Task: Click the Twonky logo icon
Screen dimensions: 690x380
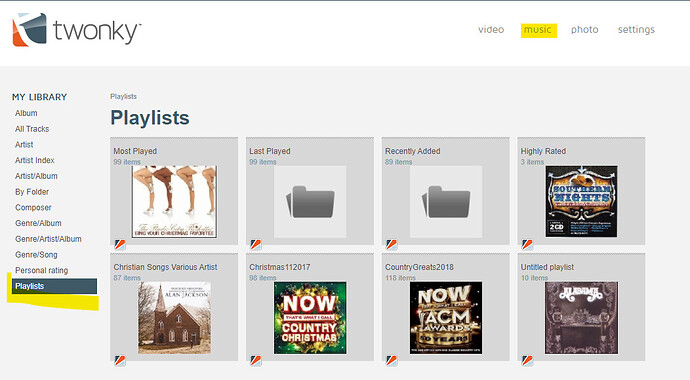Action: [x=29, y=29]
